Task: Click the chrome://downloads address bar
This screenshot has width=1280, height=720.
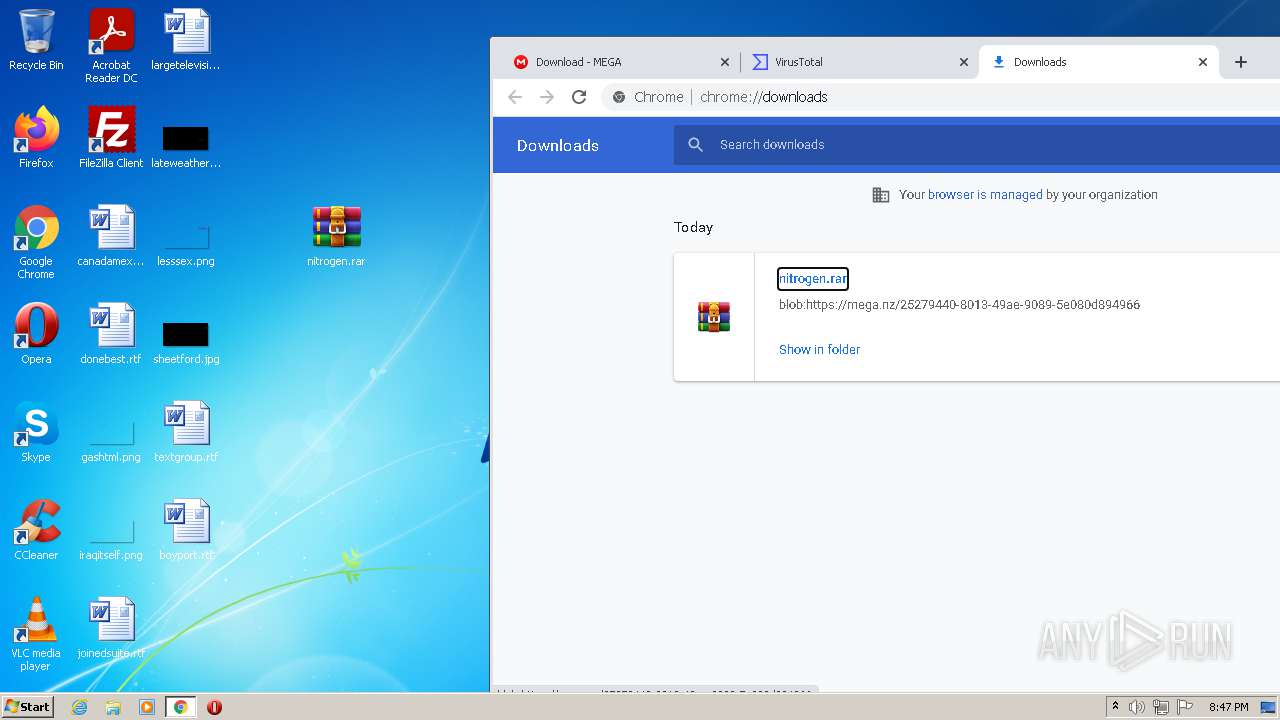Action: 940,97
